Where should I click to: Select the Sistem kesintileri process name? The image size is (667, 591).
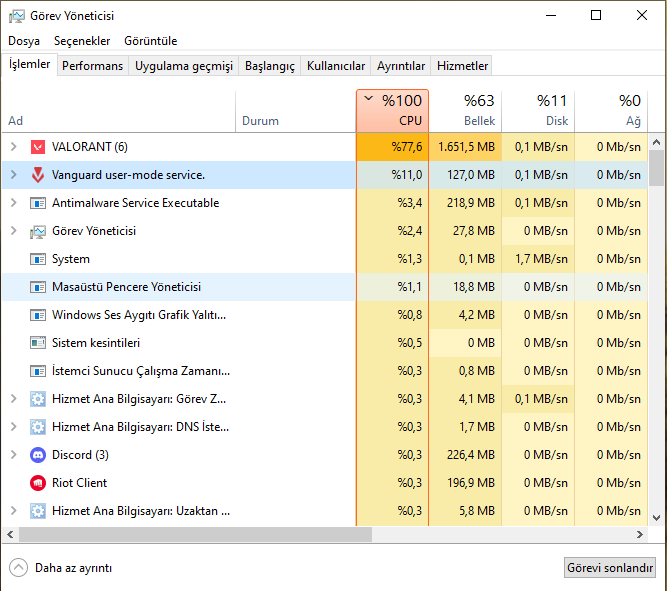(x=96, y=343)
